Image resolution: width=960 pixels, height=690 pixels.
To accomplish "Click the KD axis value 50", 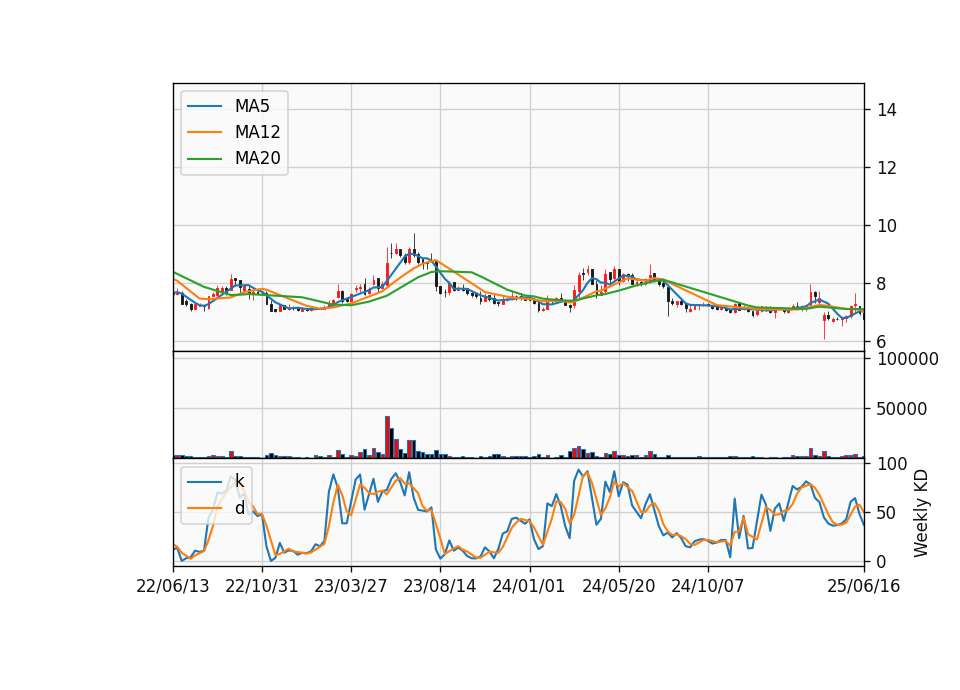I will point(887,513).
